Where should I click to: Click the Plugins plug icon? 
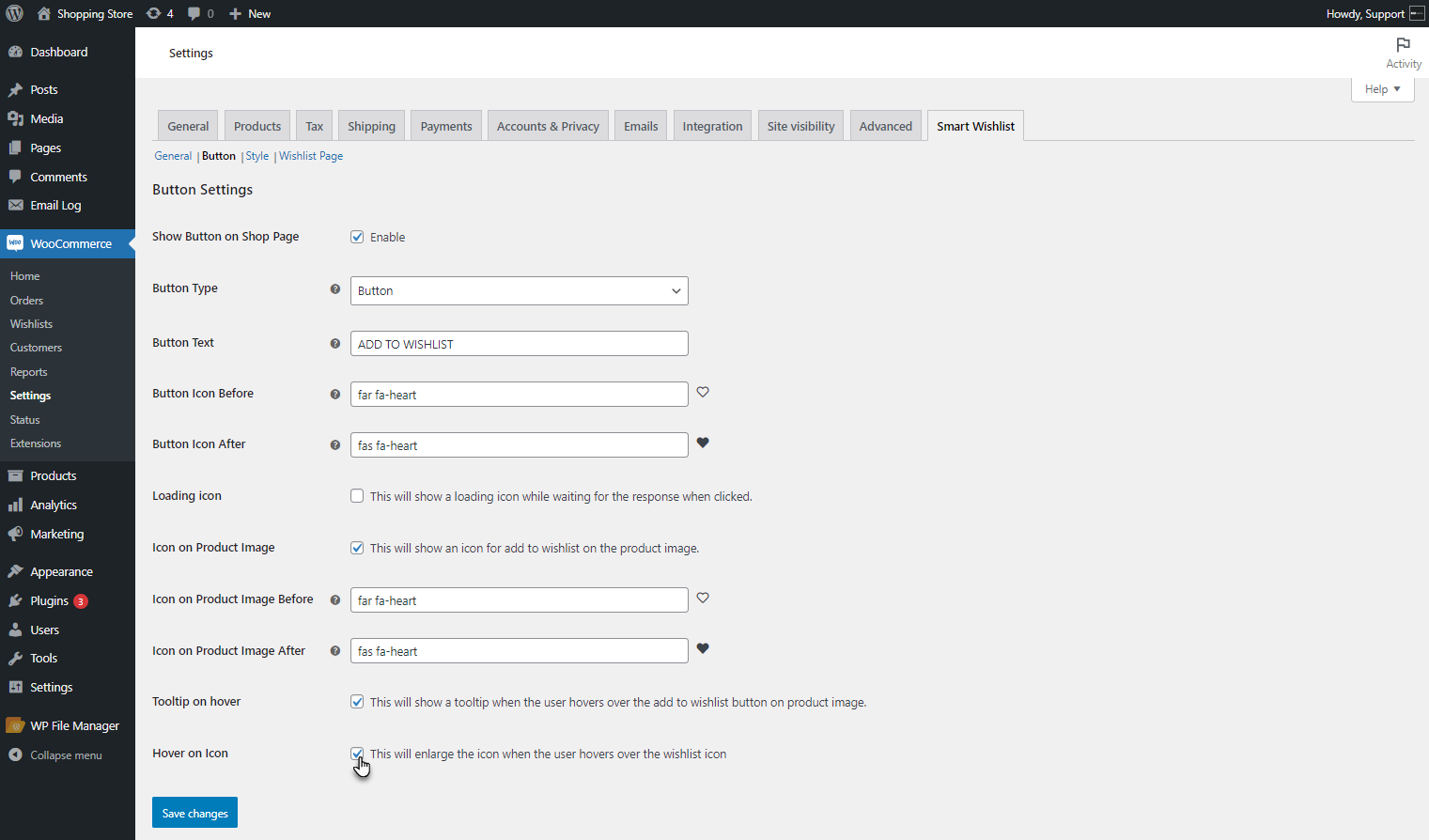tap(15, 600)
